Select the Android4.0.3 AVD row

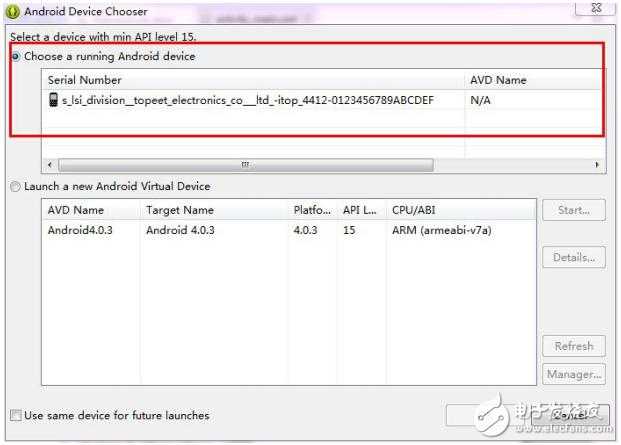pyautogui.click(x=289, y=230)
